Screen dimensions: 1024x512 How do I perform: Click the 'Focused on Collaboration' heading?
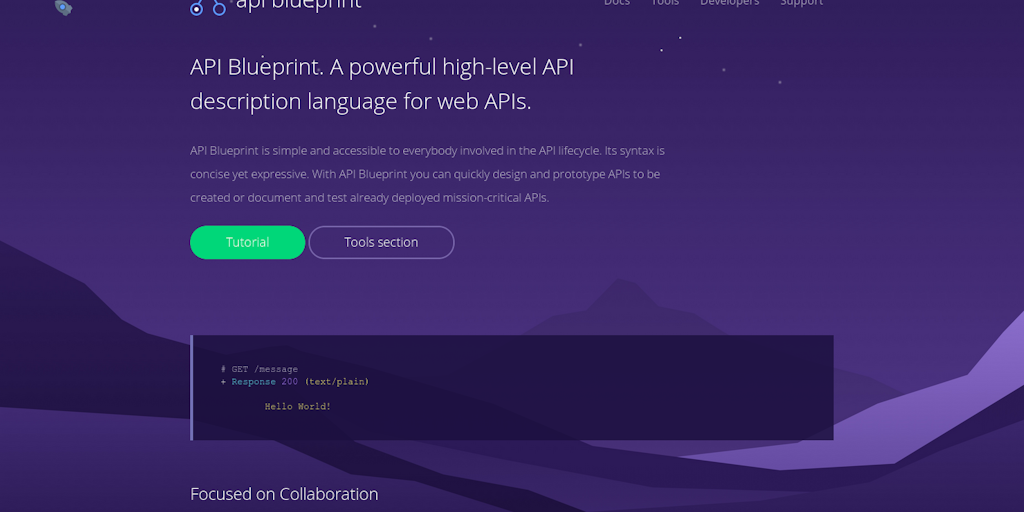[x=284, y=494]
